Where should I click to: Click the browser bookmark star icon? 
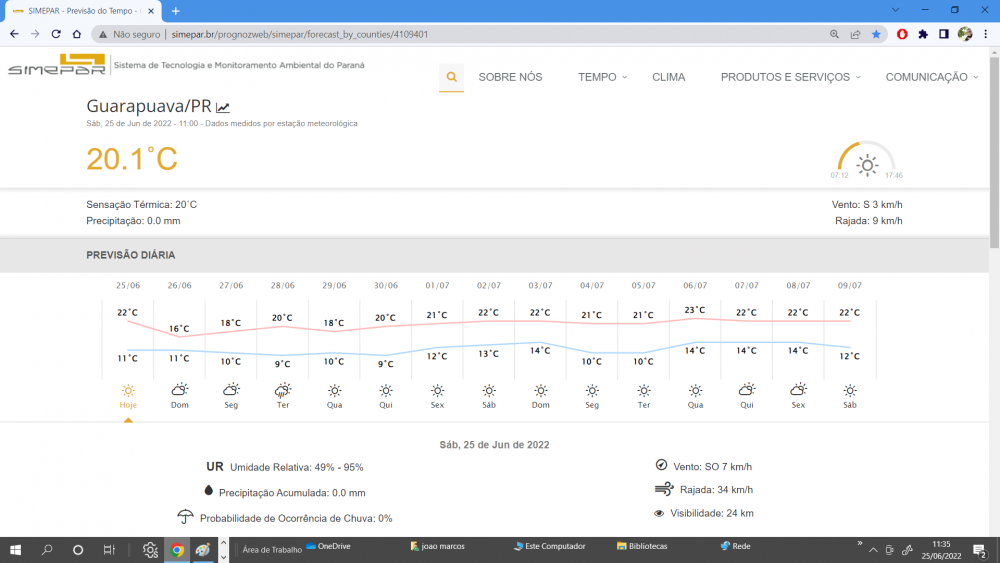pyautogui.click(x=876, y=34)
